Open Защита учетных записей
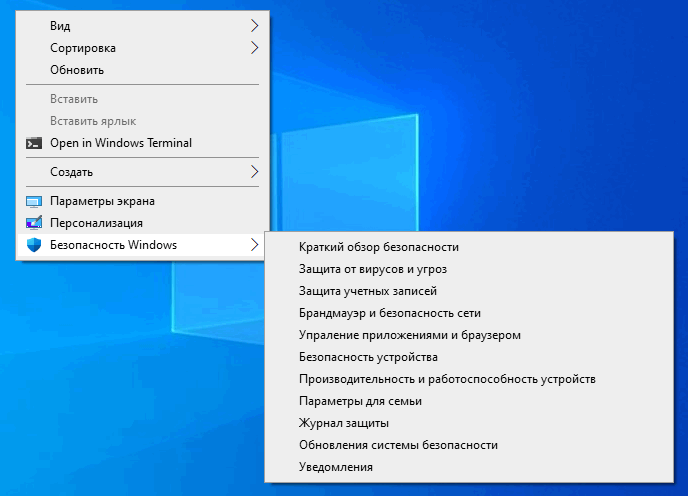Viewport: 688px width, 496px height. (469, 291)
